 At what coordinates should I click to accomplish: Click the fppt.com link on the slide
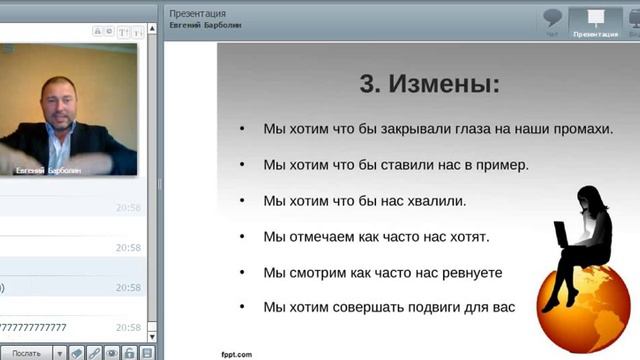coord(236,355)
